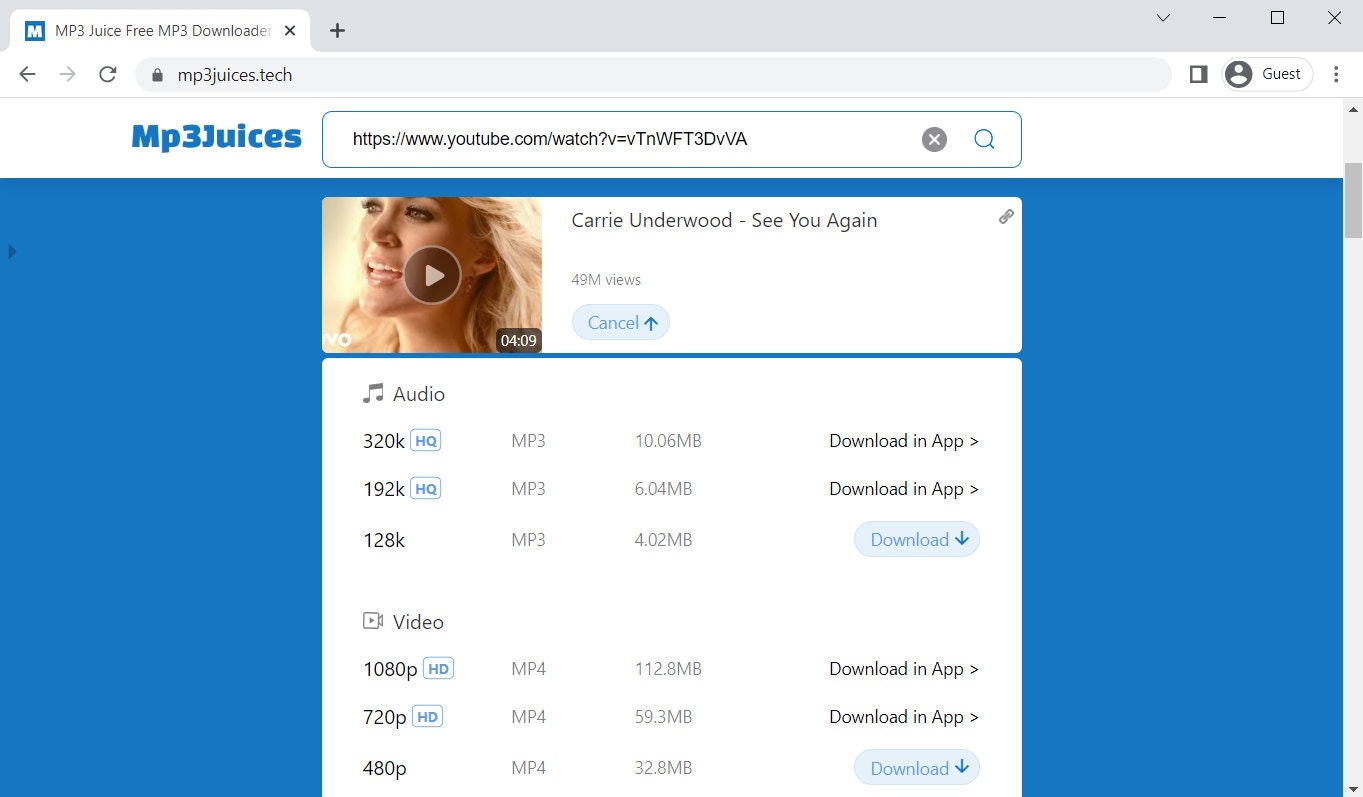Click the scrollbar down arrow
Viewport: 1363px width, 797px height.
pos(1353,788)
